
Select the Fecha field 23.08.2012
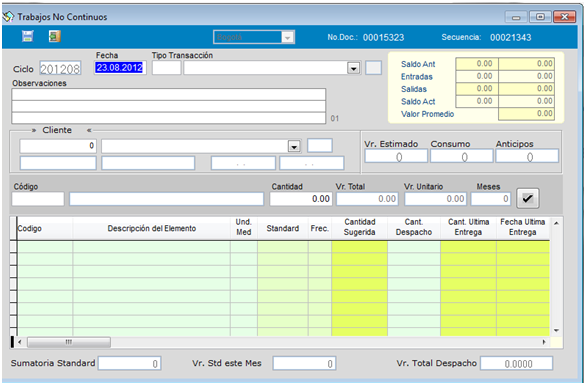(x=119, y=68)
